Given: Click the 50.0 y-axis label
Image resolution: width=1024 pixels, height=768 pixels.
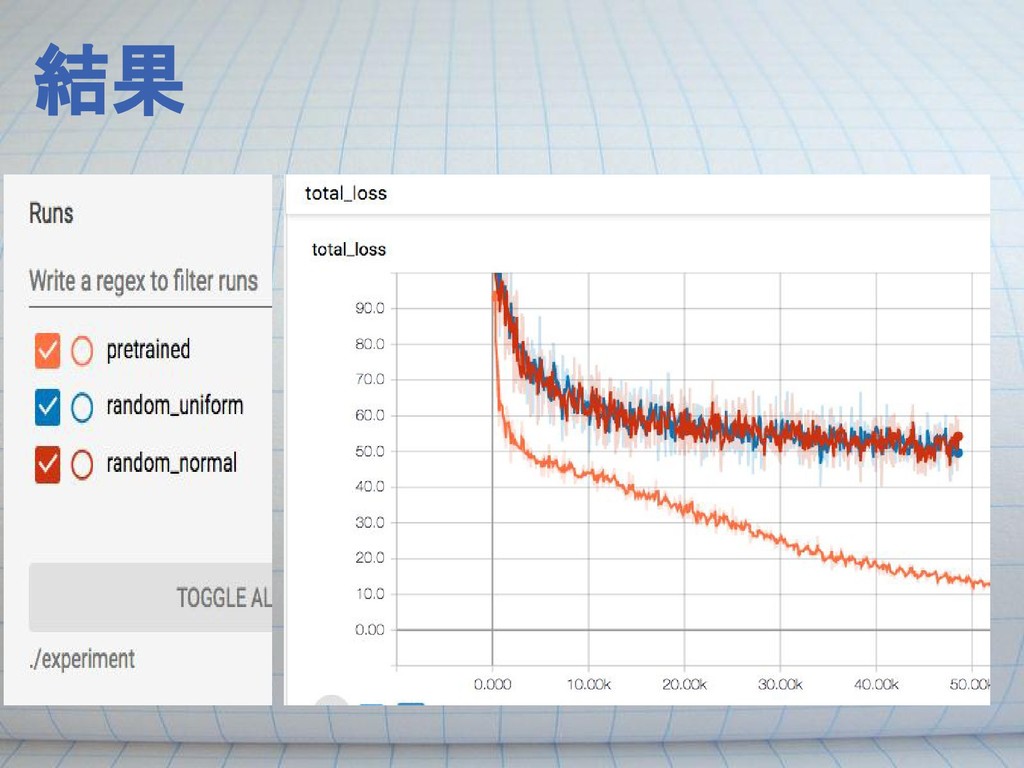Looking at the screenshot, I should (370, 451).
